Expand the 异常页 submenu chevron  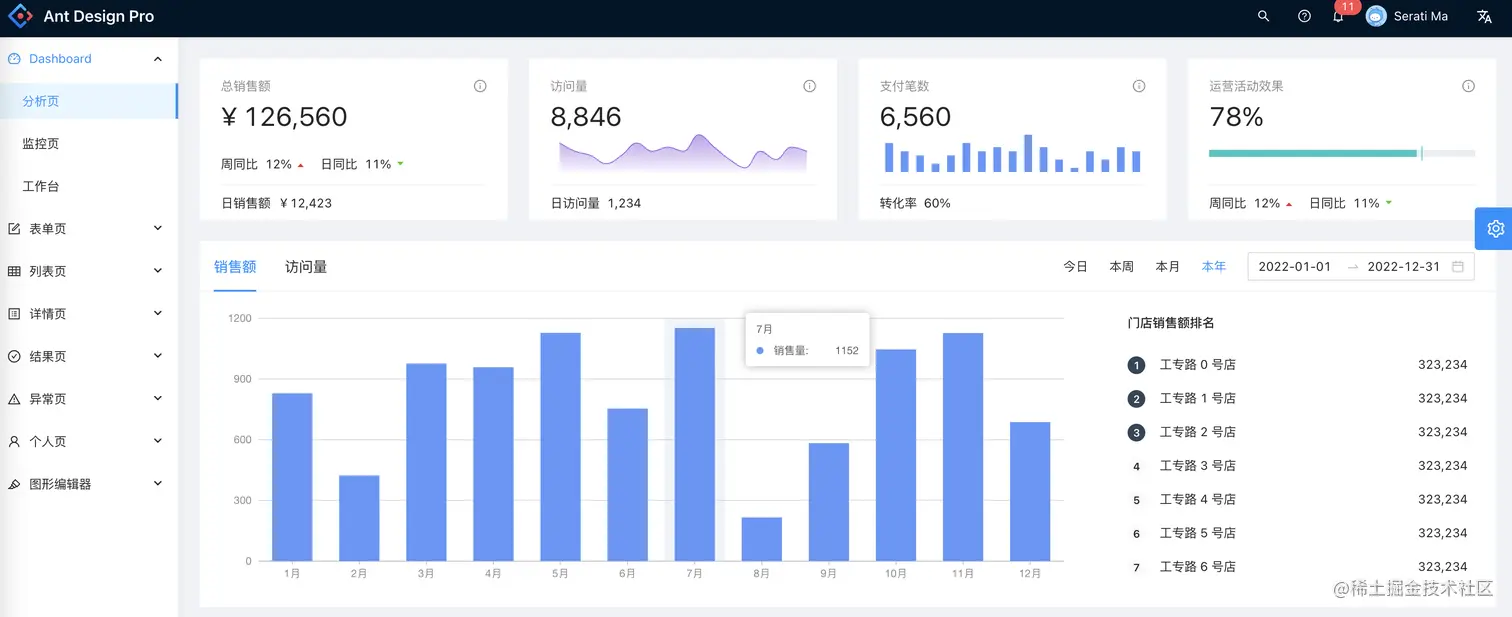158,398
